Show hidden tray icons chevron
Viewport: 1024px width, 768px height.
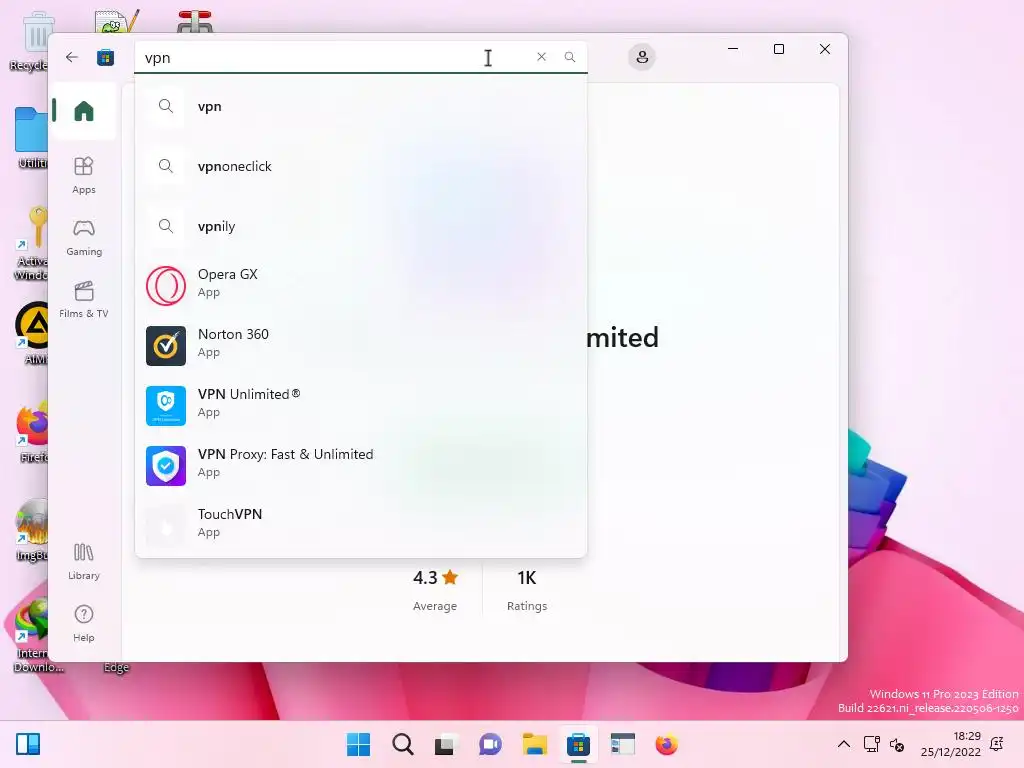[844, 744]
